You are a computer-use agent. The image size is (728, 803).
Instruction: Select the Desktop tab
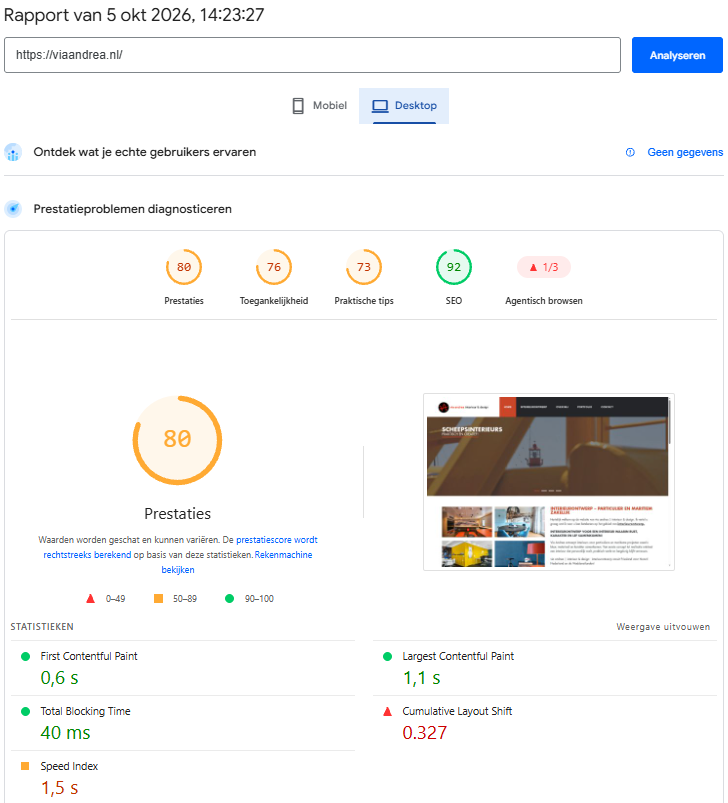pos(404,105)
